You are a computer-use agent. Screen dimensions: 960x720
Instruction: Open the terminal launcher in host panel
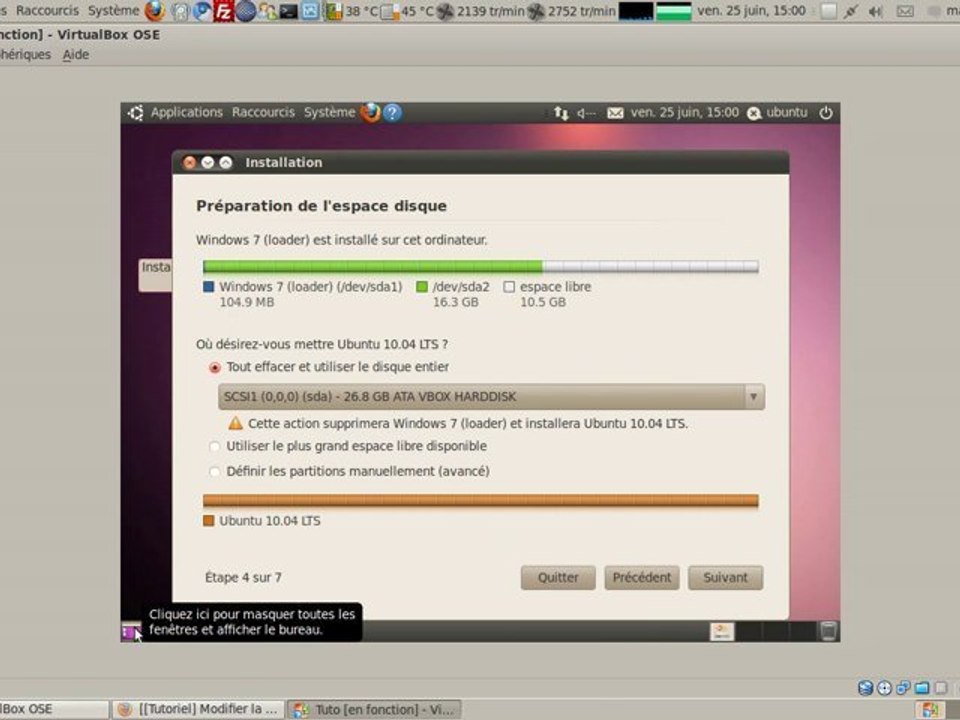[288, 11]
